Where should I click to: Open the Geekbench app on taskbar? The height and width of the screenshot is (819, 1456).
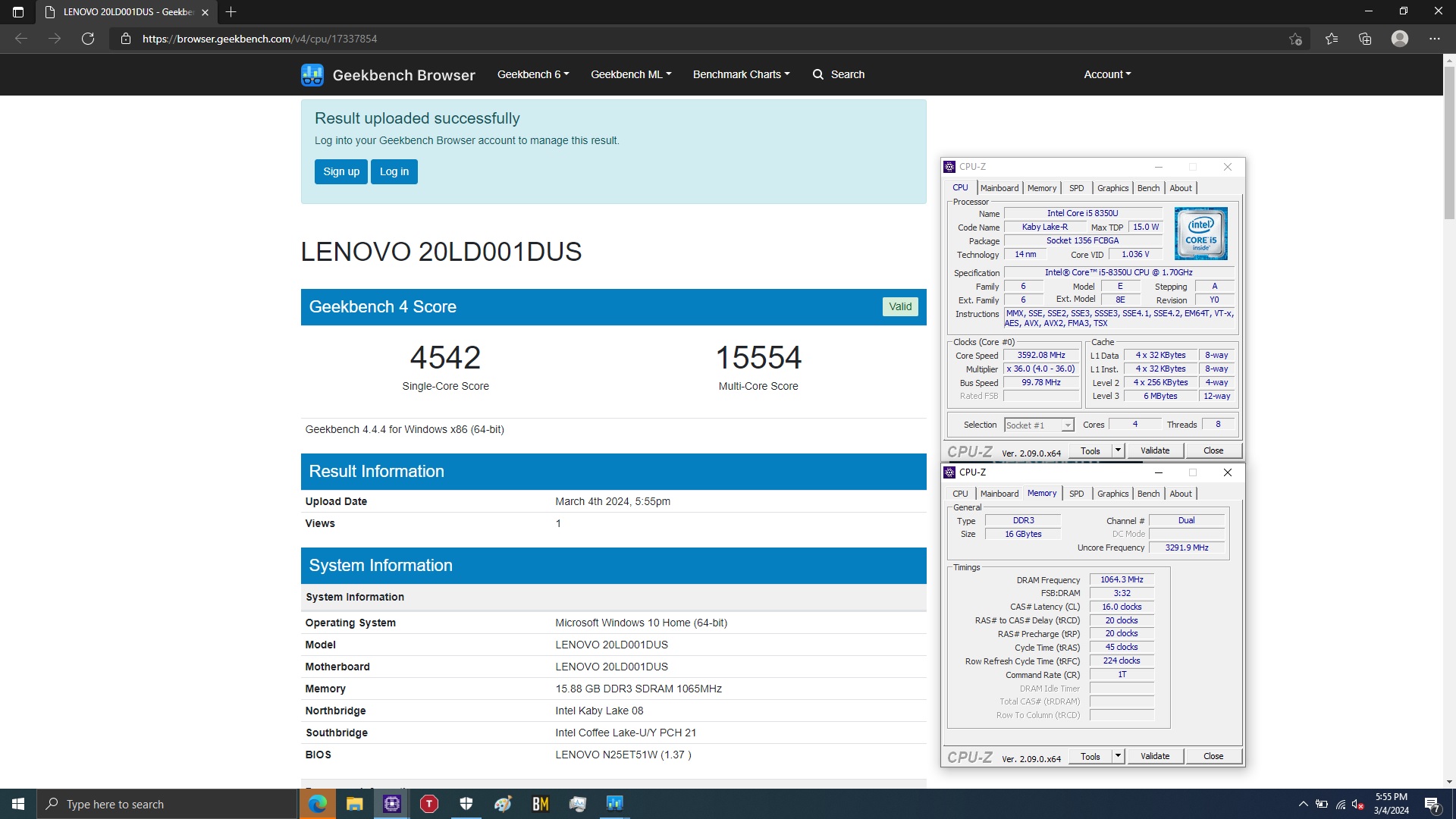[x=615, y=804]
